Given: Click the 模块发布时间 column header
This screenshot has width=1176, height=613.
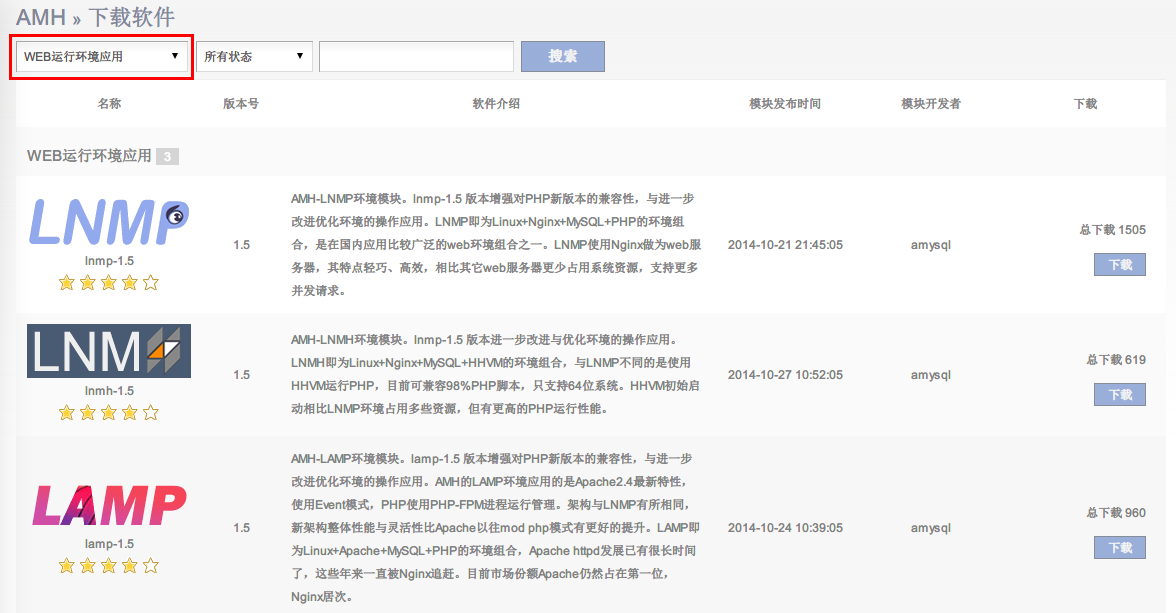Looking at the screenshot, I should (785, 104).
